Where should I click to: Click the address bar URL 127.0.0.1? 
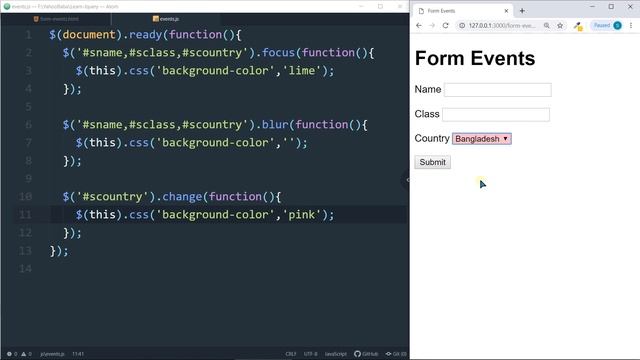tap(502, 25)
